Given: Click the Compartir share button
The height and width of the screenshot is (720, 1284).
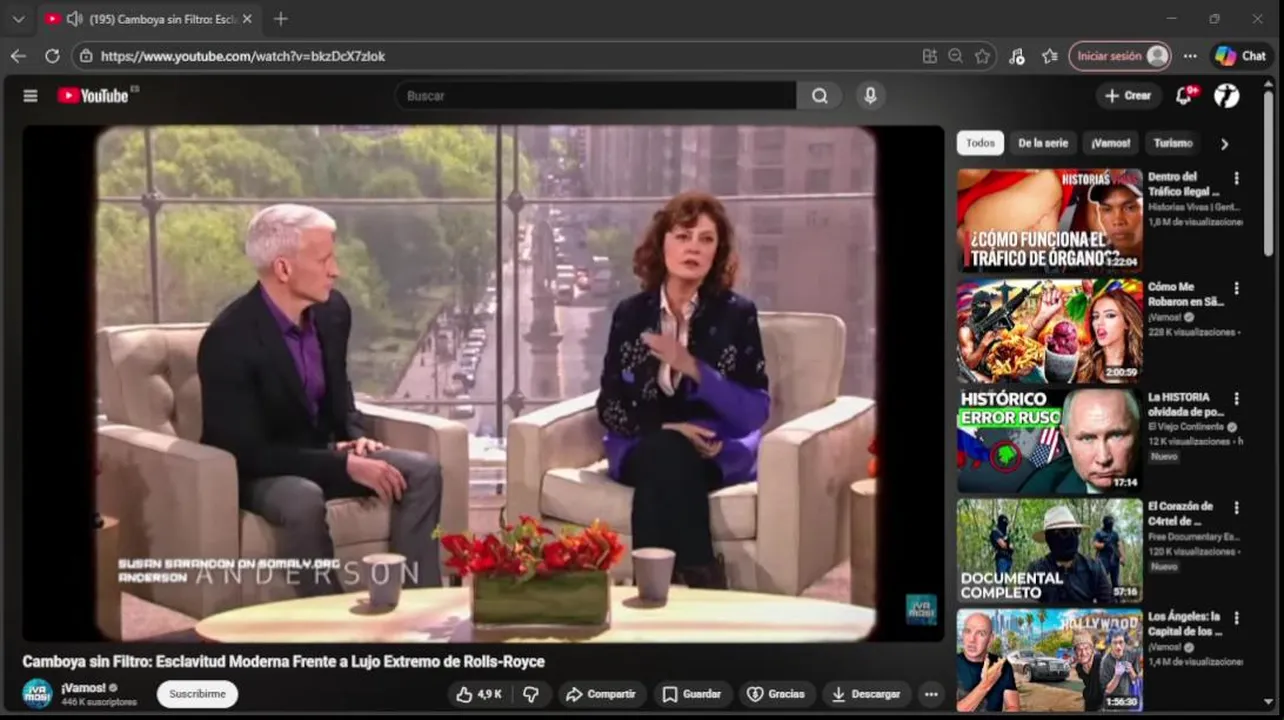Looking at the screenshot, I should [x=601, y=694].
